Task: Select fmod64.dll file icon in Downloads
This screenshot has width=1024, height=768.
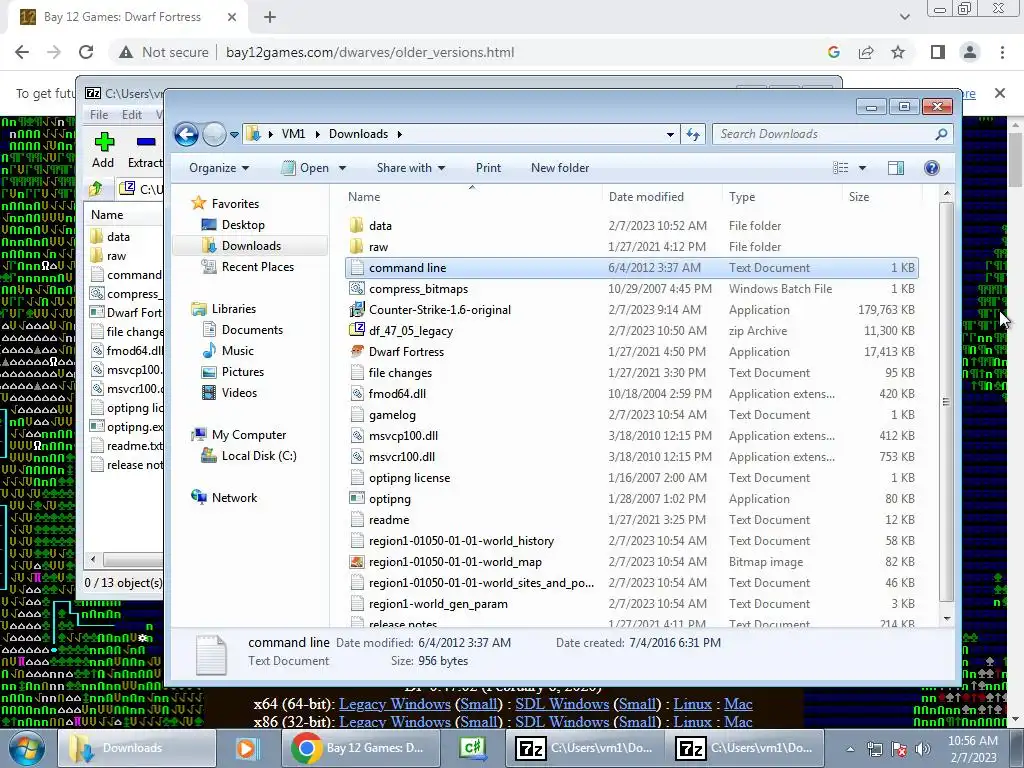Action: tap(357, 393)
